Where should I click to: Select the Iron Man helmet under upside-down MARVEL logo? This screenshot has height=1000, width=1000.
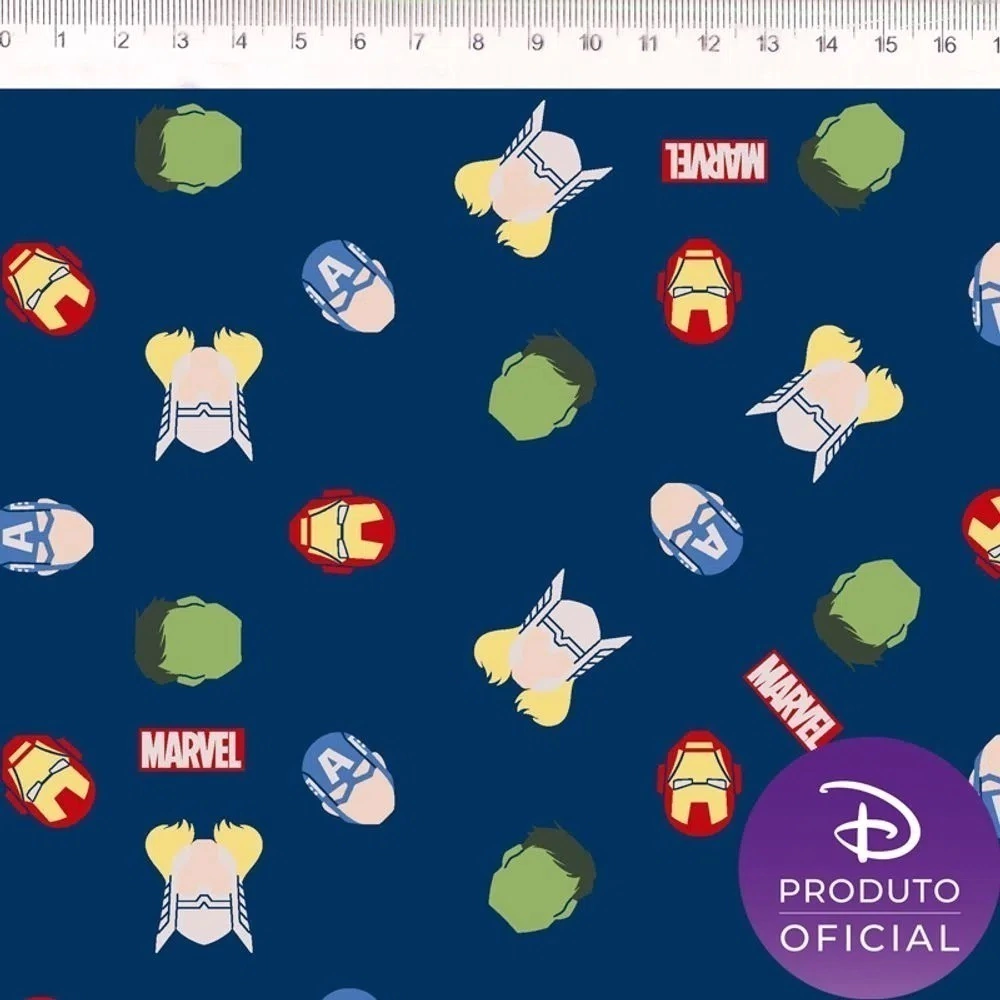pyautogui.click(x=700, y=291)
